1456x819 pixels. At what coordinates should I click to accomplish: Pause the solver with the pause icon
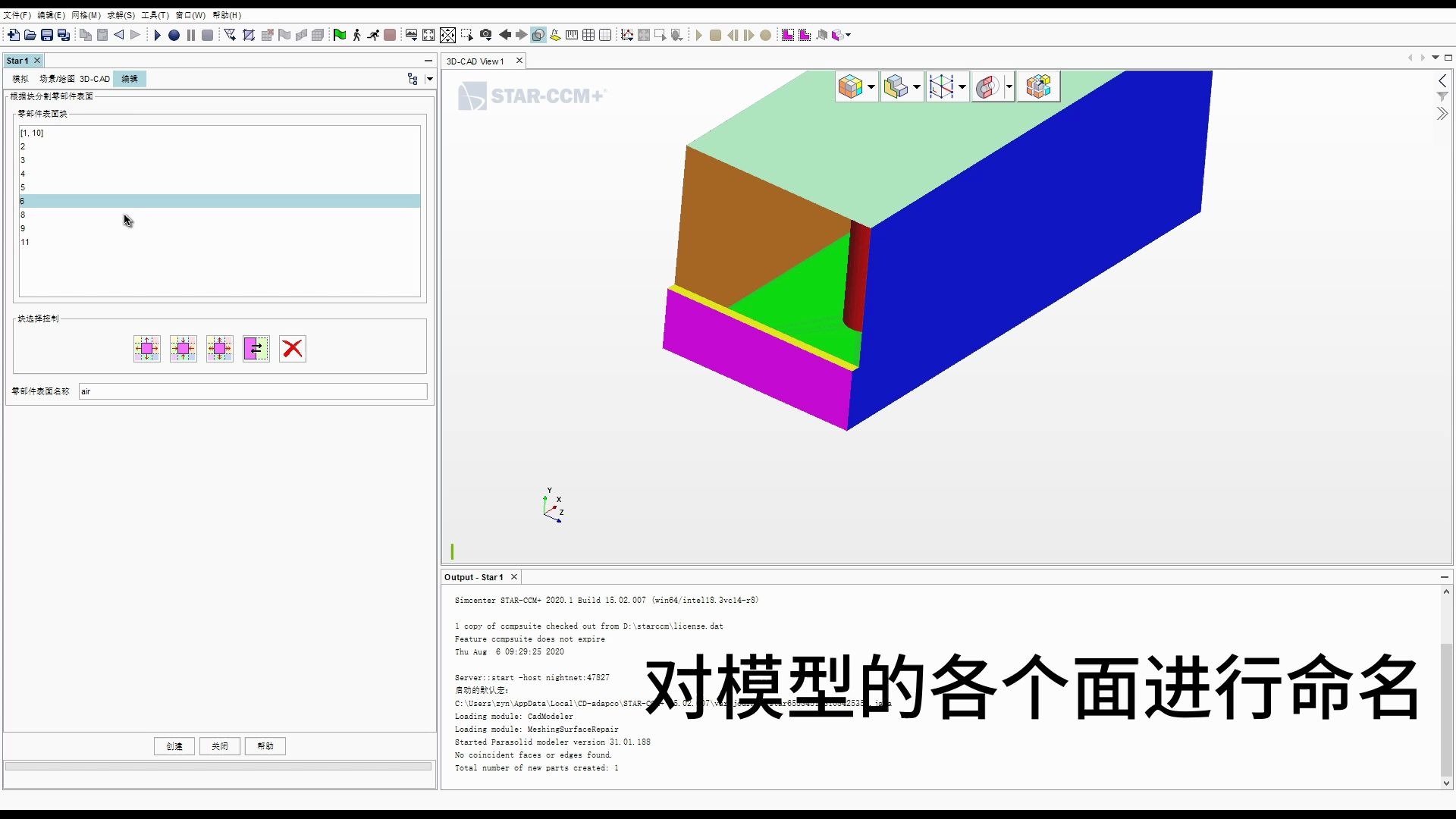coord(190,35)
